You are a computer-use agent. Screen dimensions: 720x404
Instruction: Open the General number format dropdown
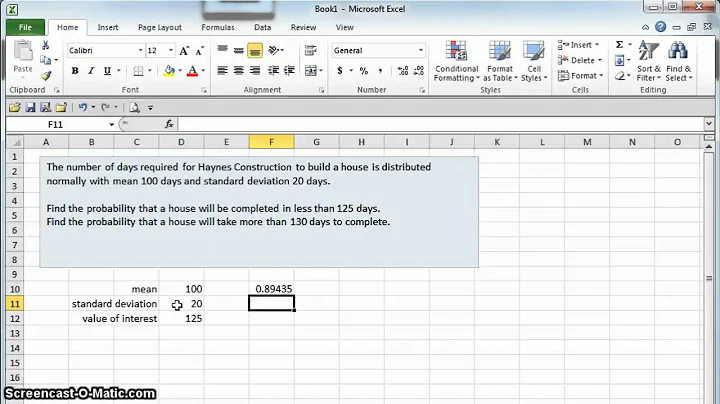[x=421, y=50]
